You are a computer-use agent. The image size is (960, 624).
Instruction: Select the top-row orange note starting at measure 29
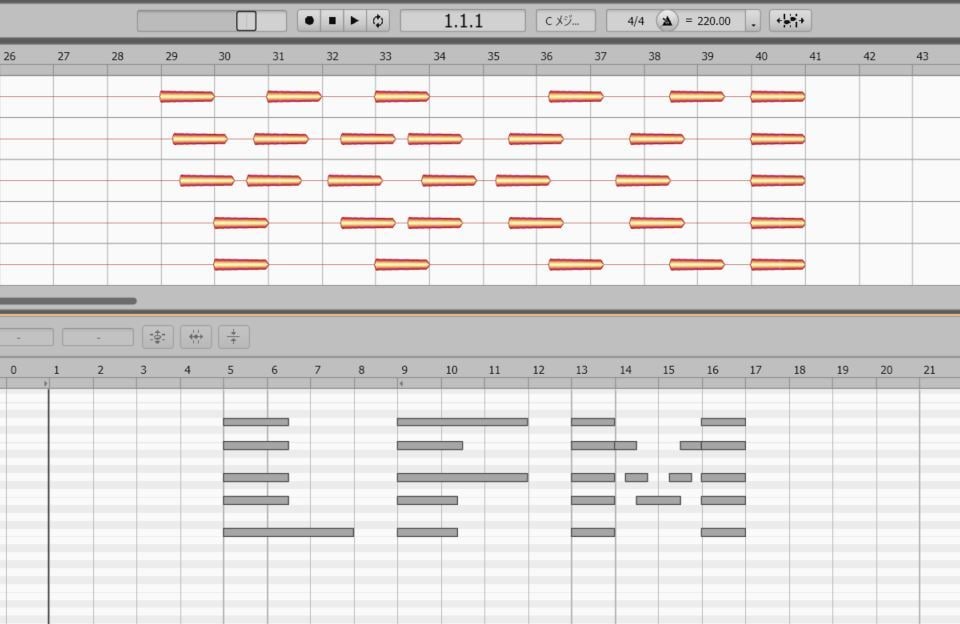(187, 96)
